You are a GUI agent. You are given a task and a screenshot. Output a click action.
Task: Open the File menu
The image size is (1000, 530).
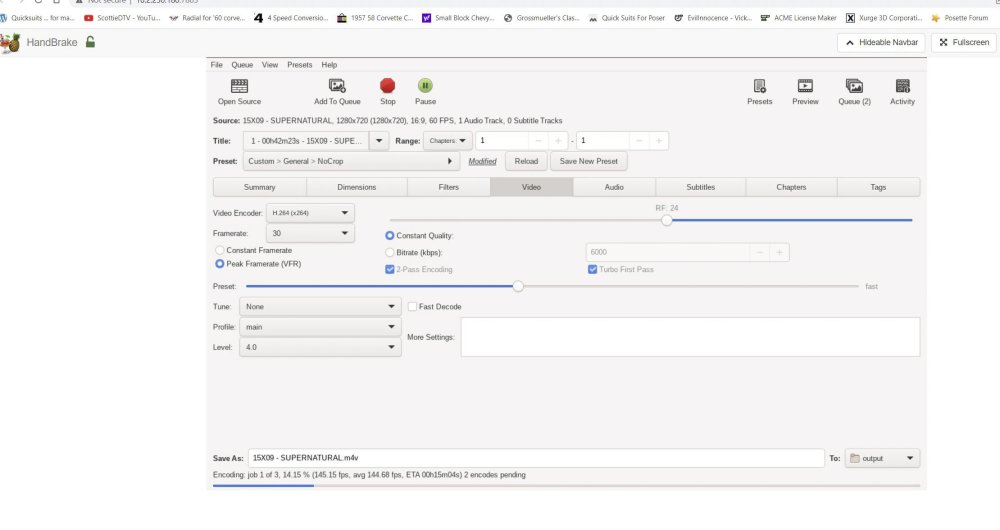coord(217,65)
